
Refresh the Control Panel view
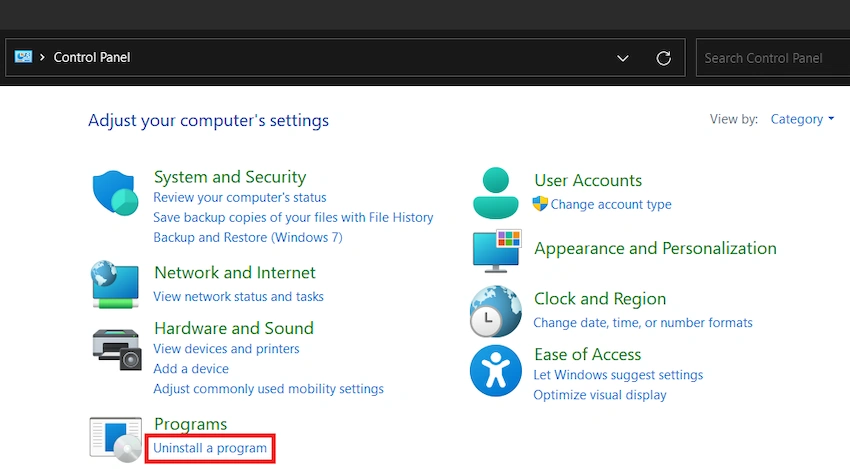click(x=664, y=58)
